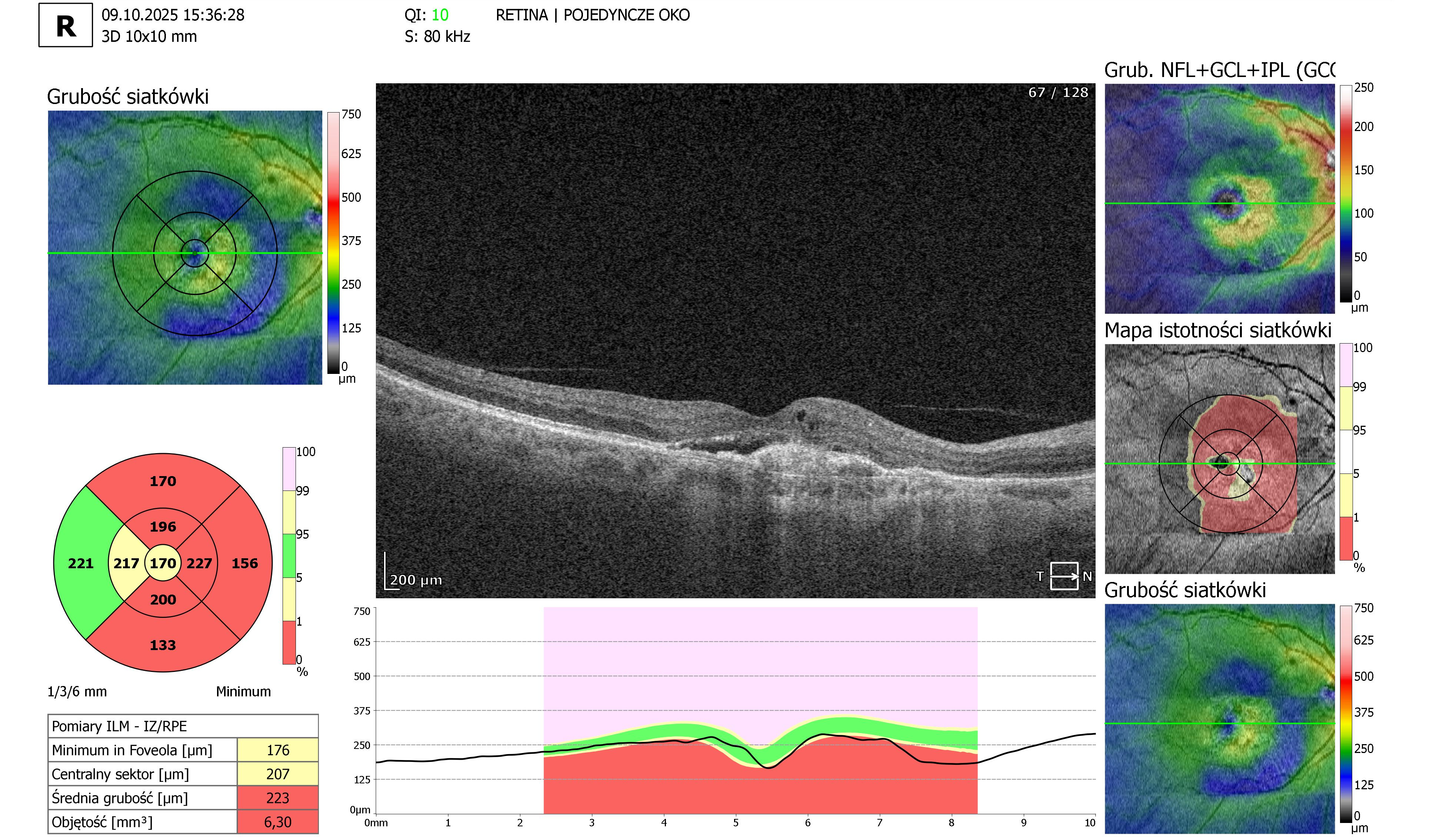This screenshot has height=840, width=1430.
Task: Click the Minimum label below ETDRS chart
Action: [243, 692]
